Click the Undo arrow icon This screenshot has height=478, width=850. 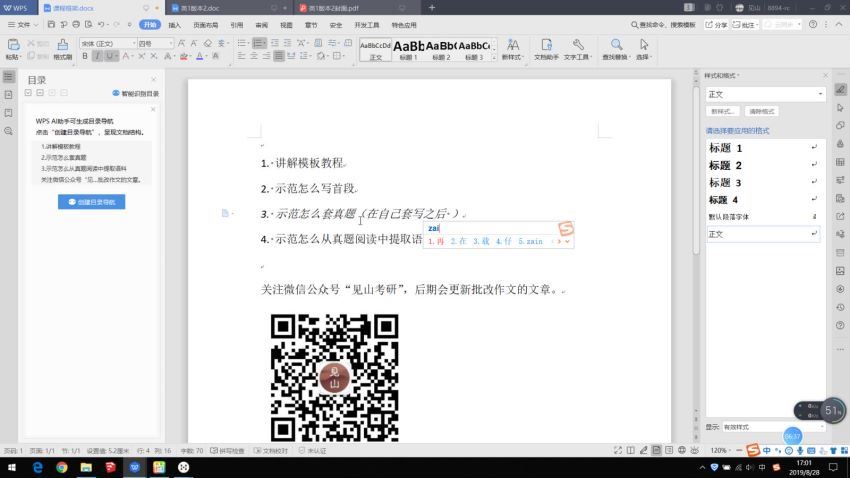[x=101, y=24]
